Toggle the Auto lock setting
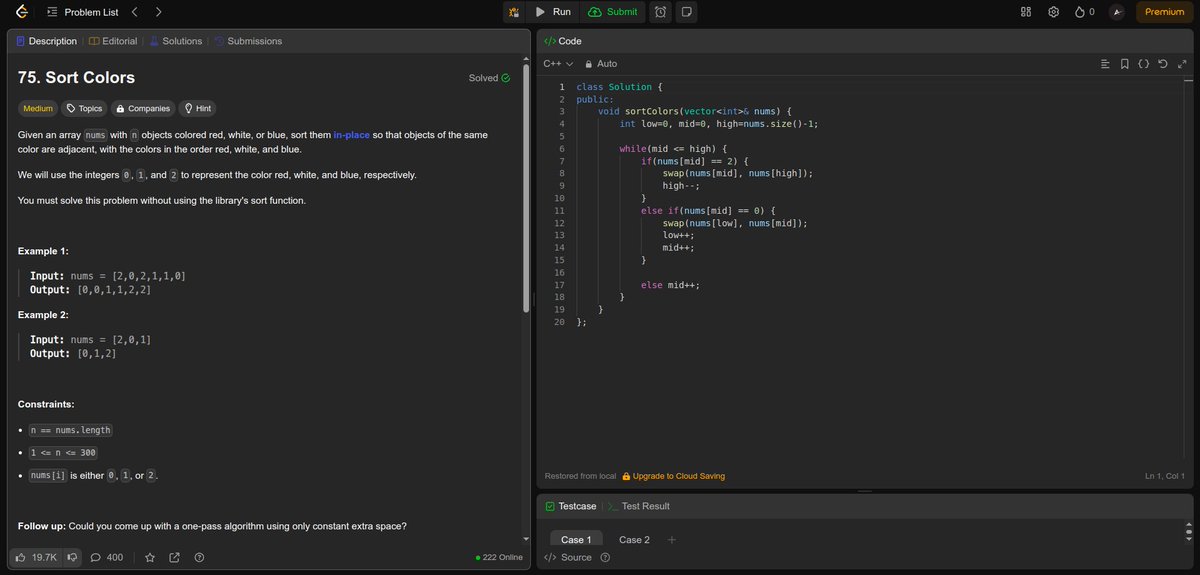 pos(601,64)
